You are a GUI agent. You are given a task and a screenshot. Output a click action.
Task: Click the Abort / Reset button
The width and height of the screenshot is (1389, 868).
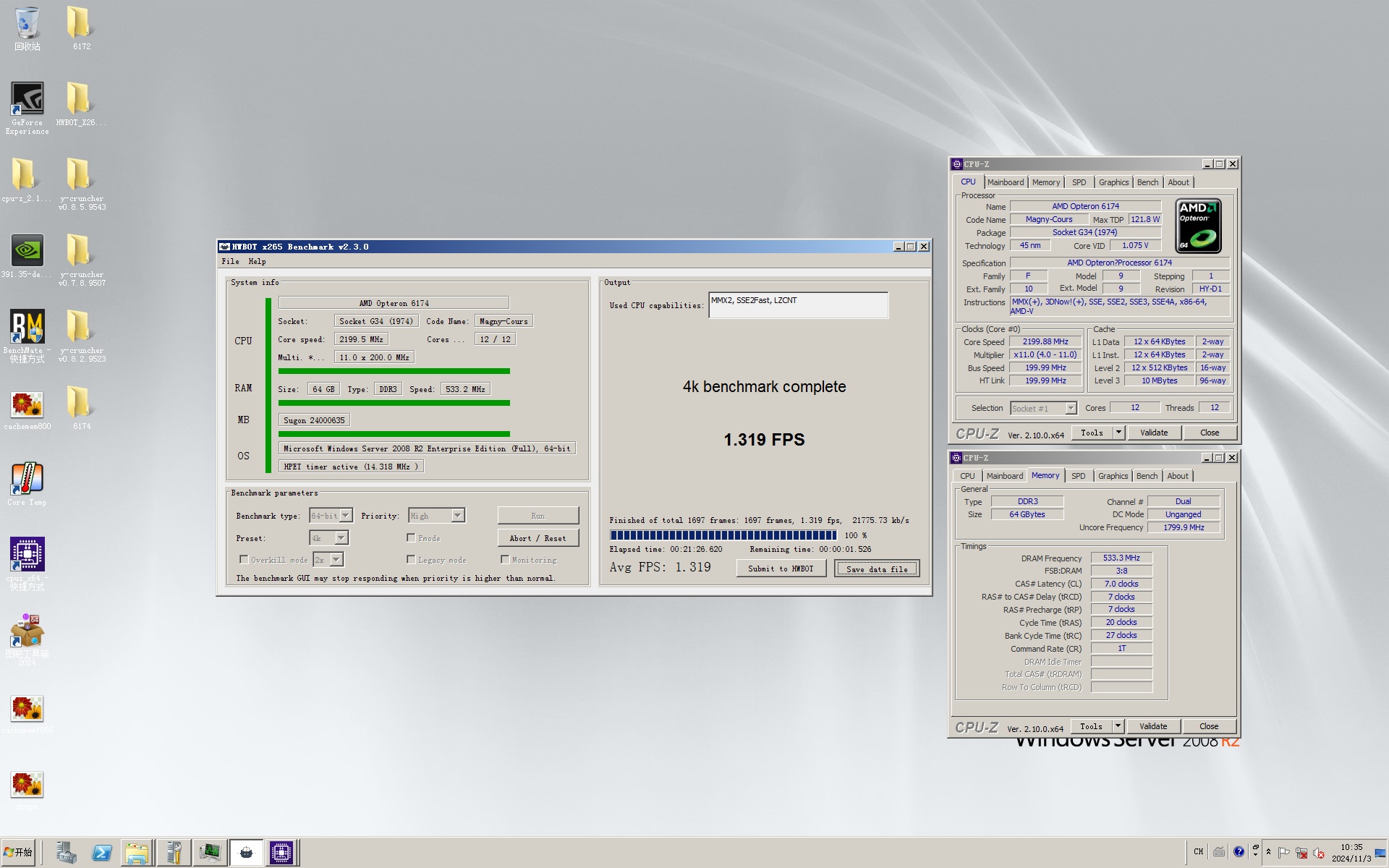538,538
